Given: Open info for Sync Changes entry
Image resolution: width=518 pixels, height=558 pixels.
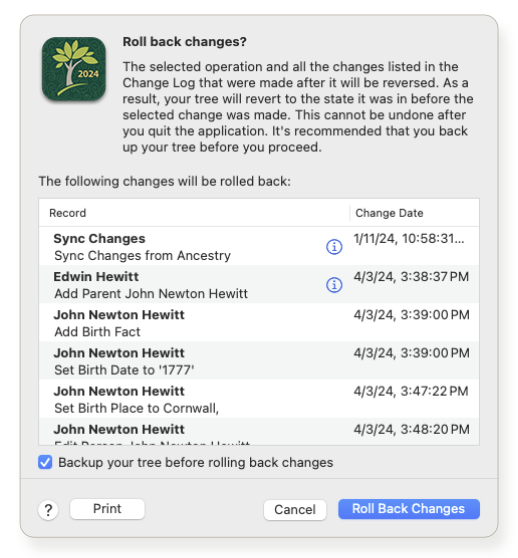Looking at the screenshot, I should pos(334,247).
